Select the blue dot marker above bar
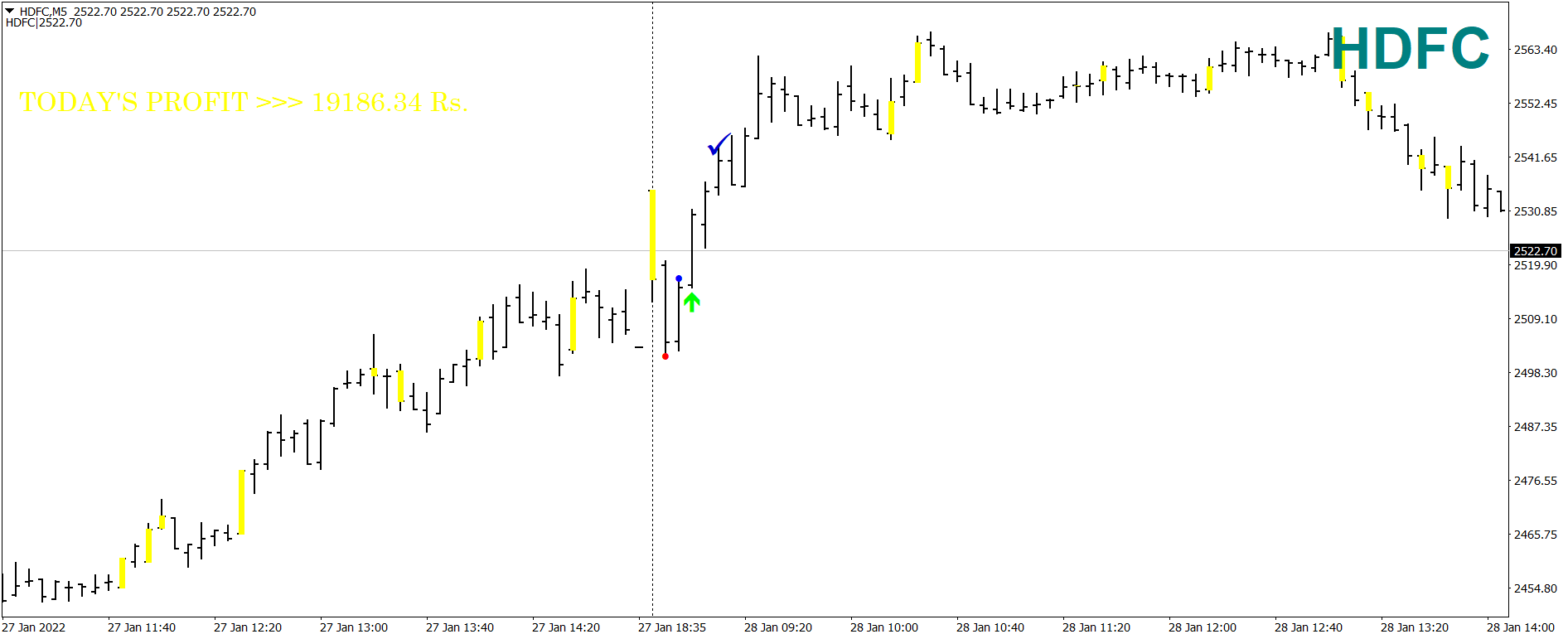The width and height of the screenshot is (1568, 639). tap(679, 278)
